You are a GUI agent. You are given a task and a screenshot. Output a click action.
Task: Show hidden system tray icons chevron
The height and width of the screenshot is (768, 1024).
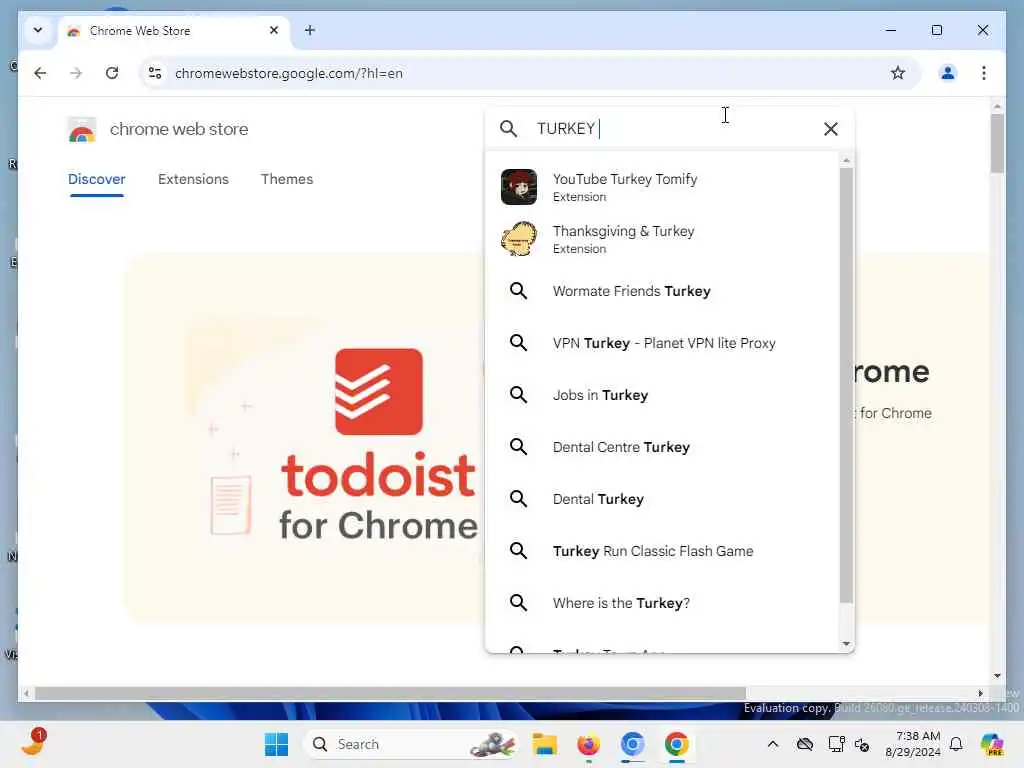773,744
